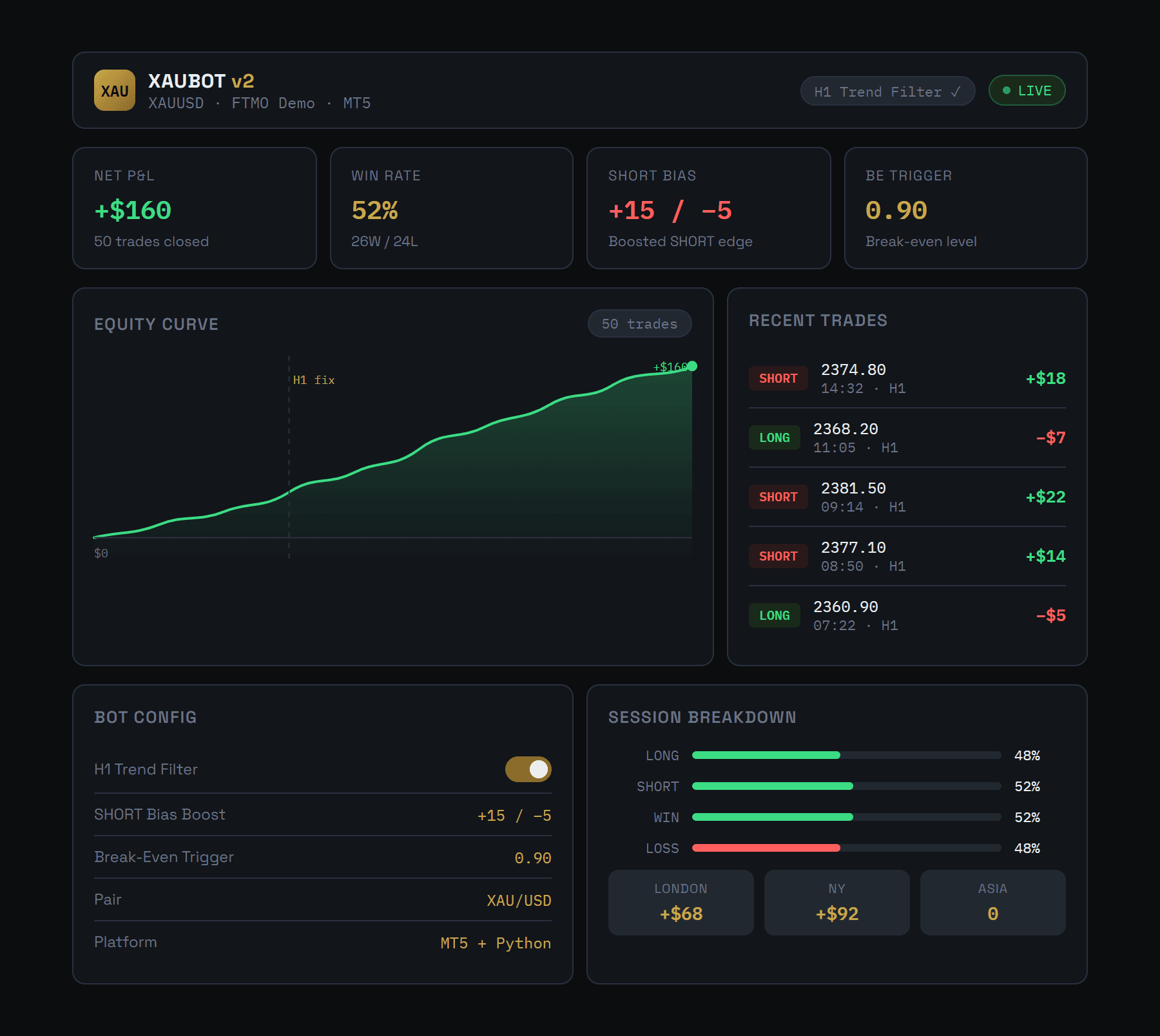Select the SHORT trade at 2374.80
Viewport: 1160px width, 1036px height.
907,378
